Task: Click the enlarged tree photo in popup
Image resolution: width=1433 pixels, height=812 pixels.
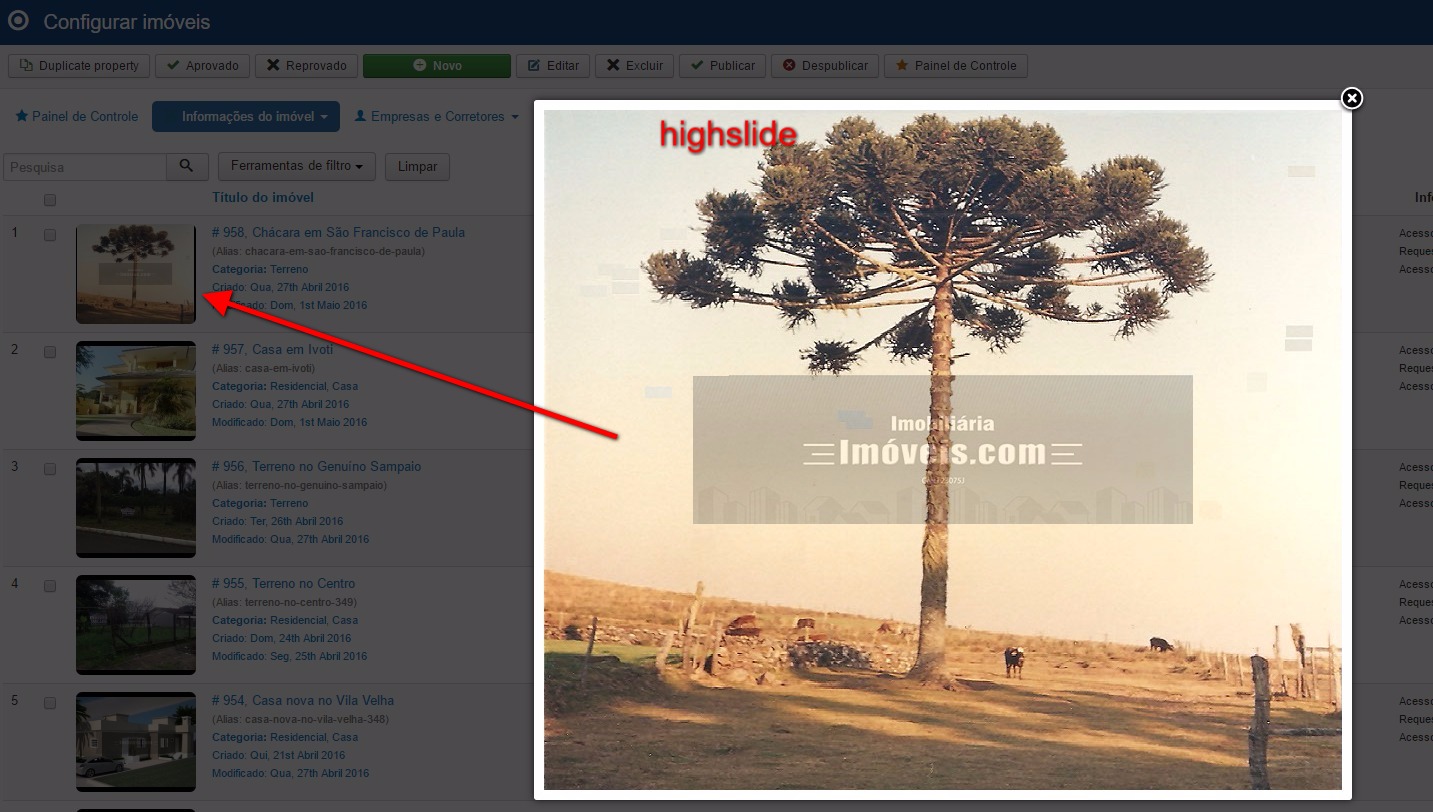Action: (942, 450)
